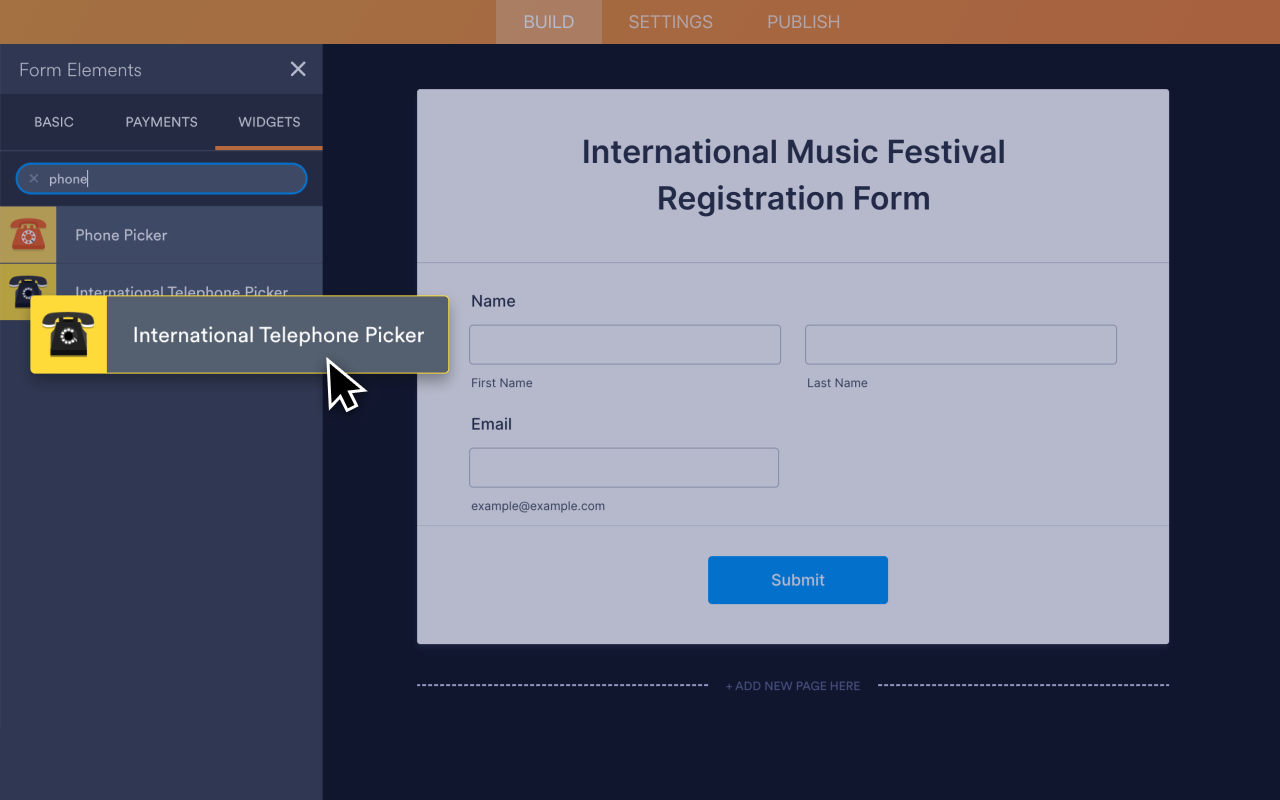Click the Email input field
The width and height of the screenshot is (1280, 800).
pyautogui.click(x=623, y=467)
